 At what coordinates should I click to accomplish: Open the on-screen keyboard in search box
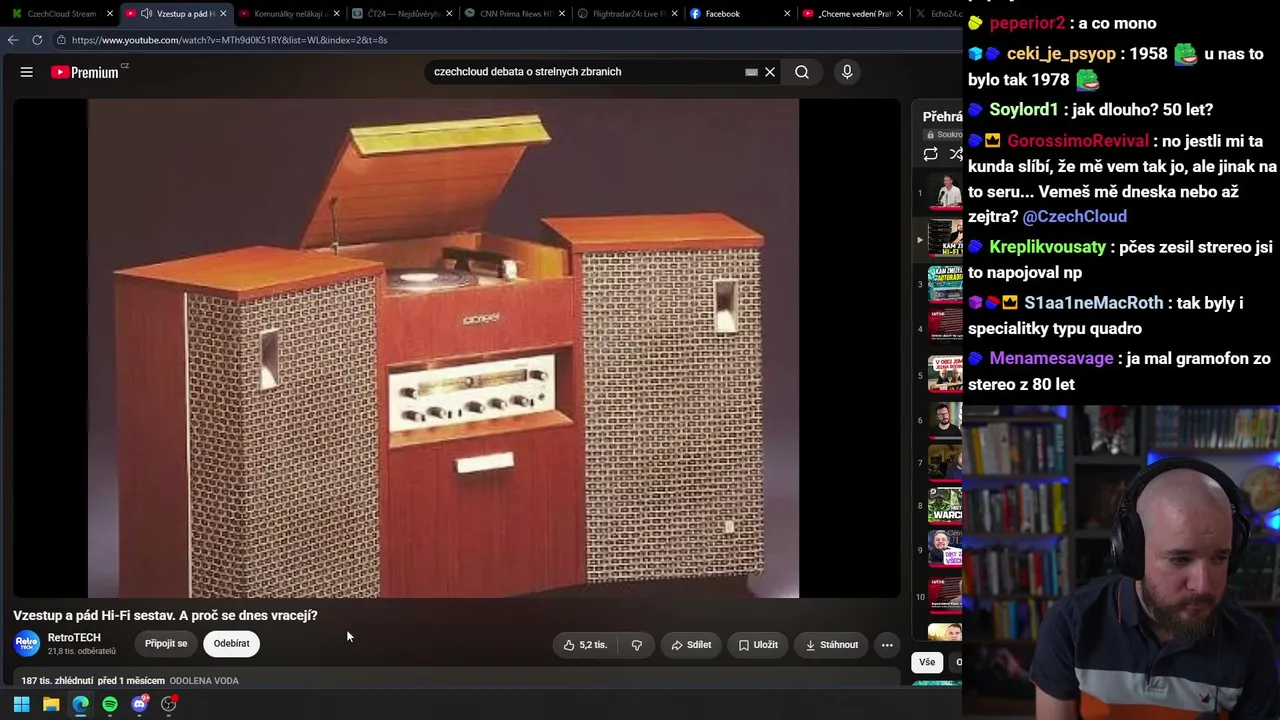(751, 72)
